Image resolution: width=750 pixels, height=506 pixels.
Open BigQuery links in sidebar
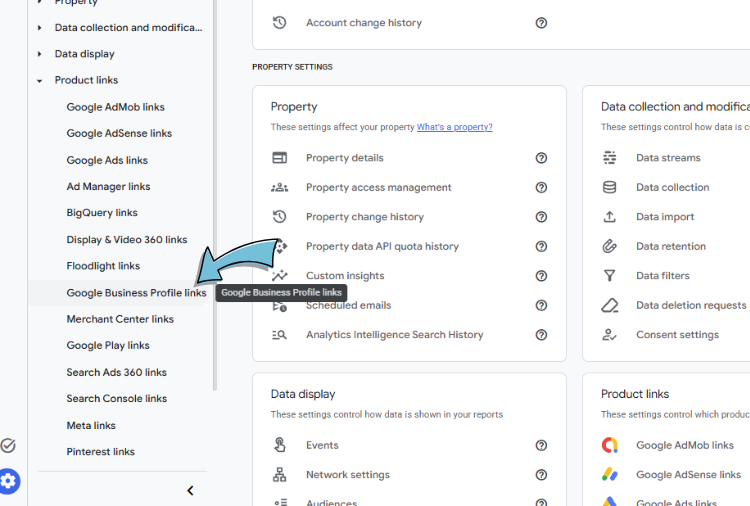tap(102, 213)
